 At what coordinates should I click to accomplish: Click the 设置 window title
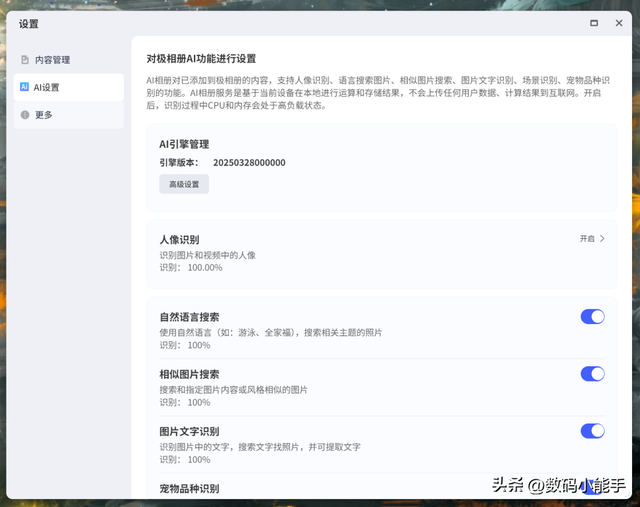[29, 23]
